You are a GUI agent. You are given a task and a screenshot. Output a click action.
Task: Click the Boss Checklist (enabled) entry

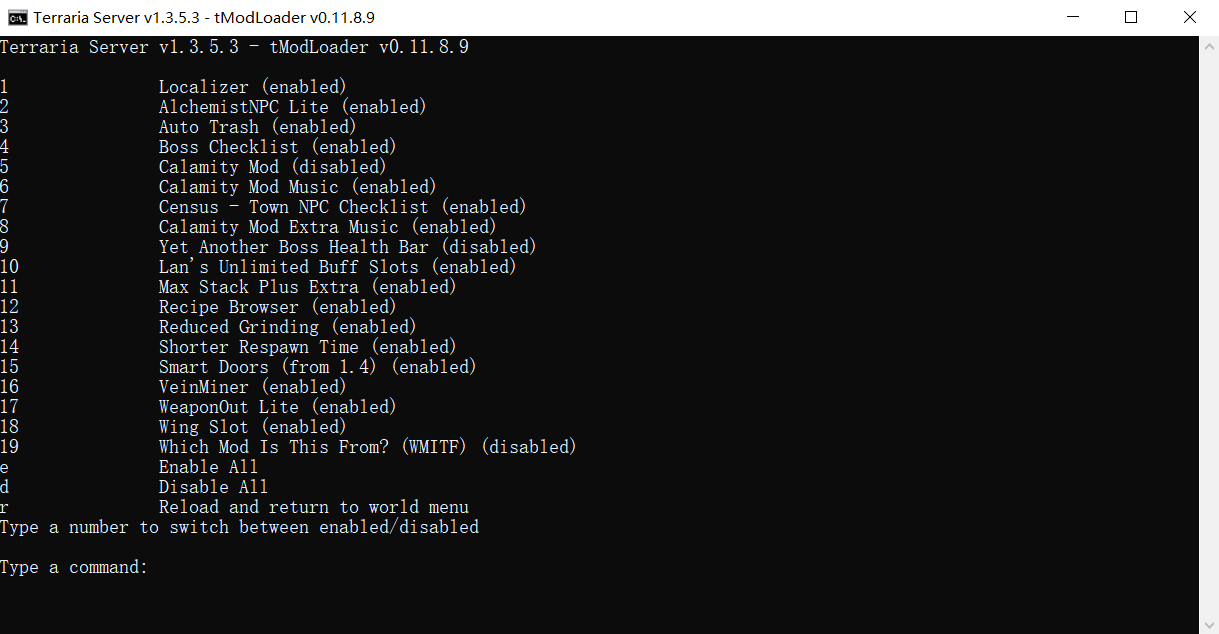(277, 147)
